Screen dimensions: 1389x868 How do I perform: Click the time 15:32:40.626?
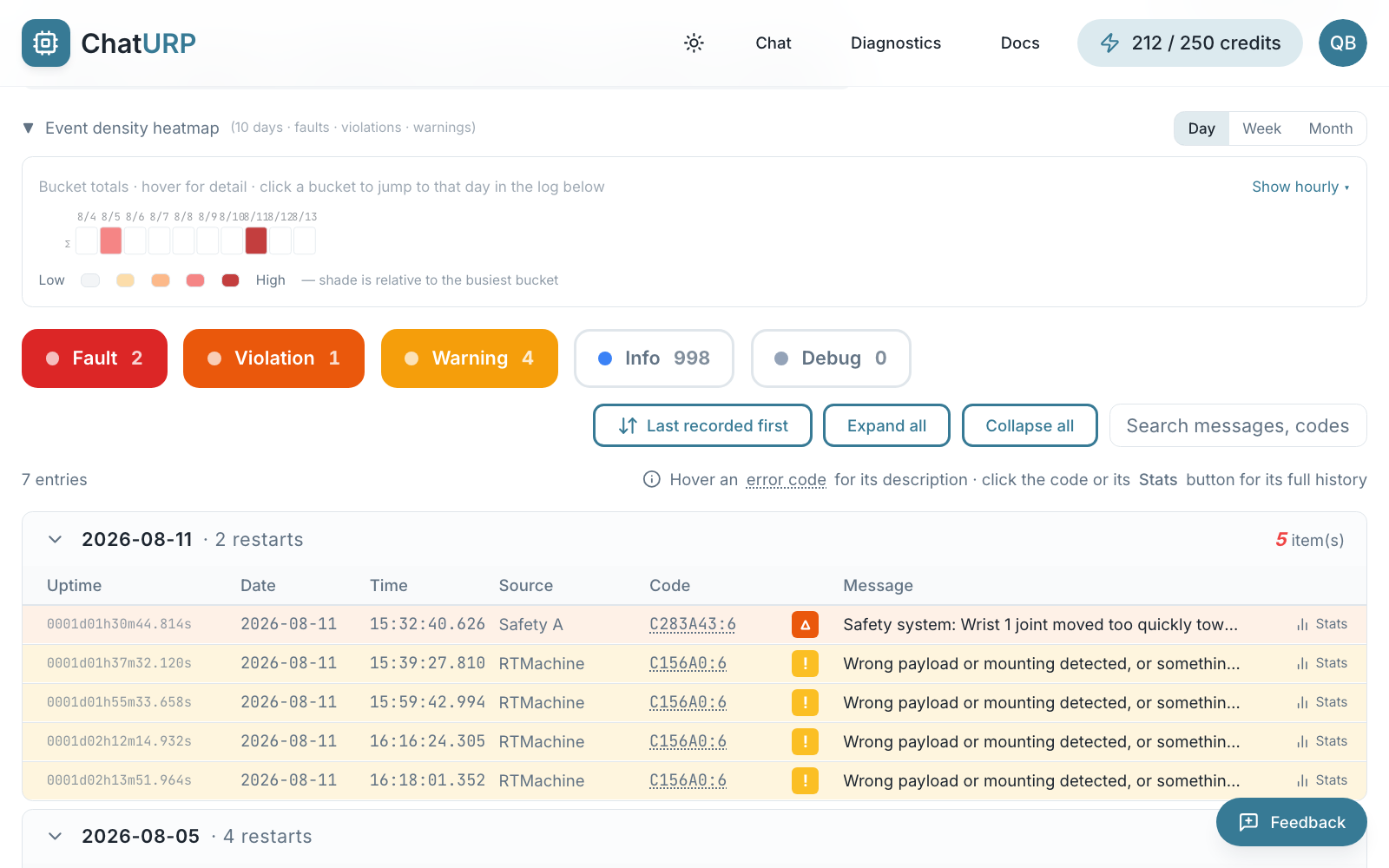[427, 624]
